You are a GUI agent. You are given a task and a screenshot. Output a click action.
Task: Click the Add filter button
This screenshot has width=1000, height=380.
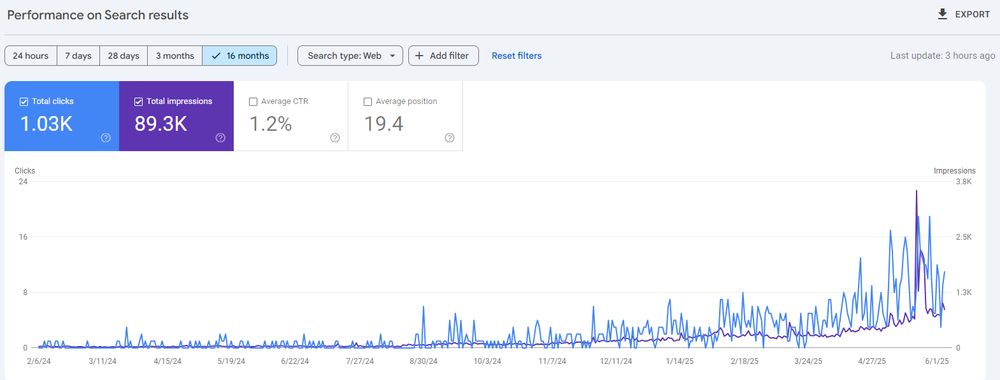[x=443, y=55]
